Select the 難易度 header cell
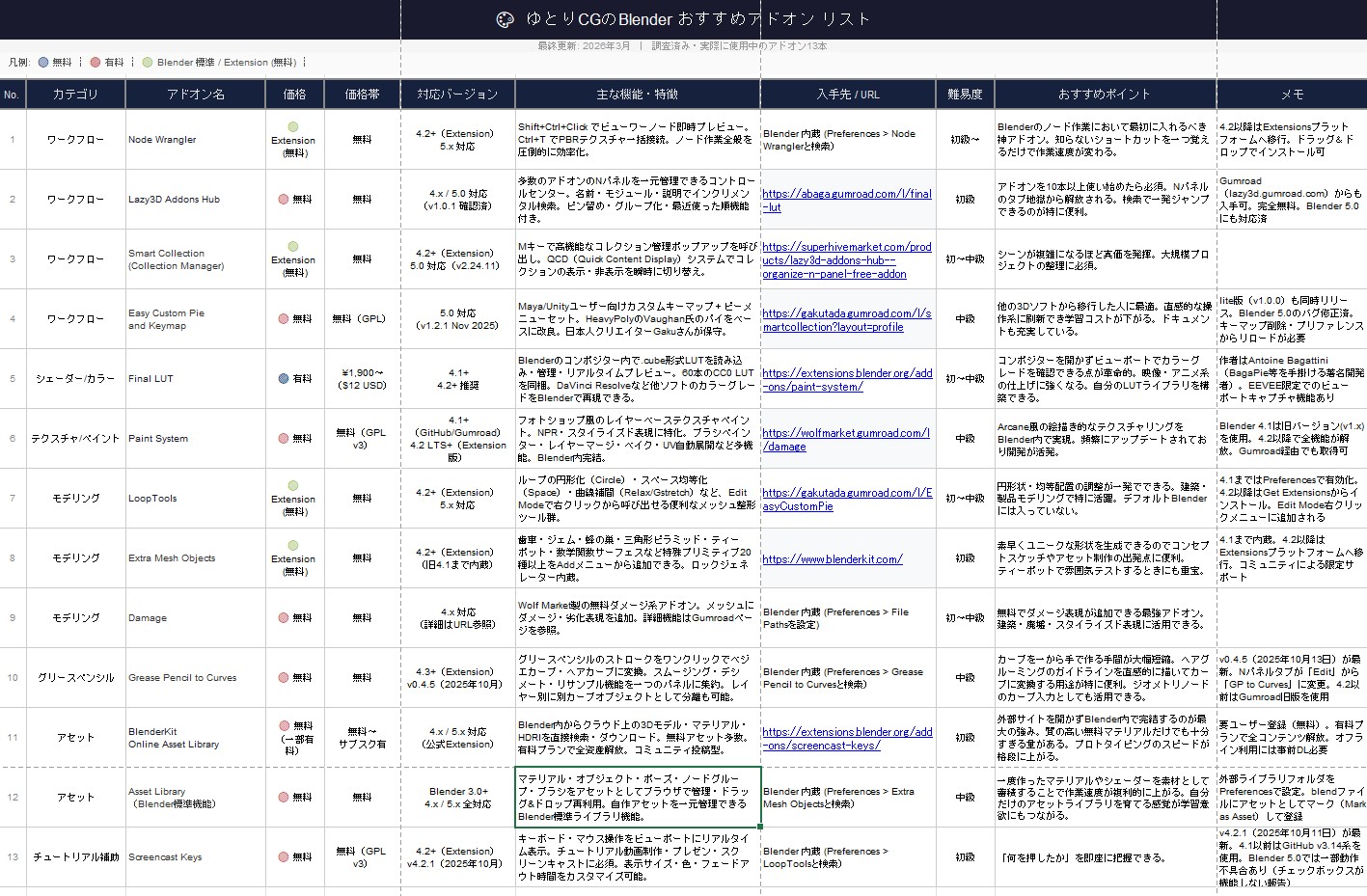 [x=965, y=94]
